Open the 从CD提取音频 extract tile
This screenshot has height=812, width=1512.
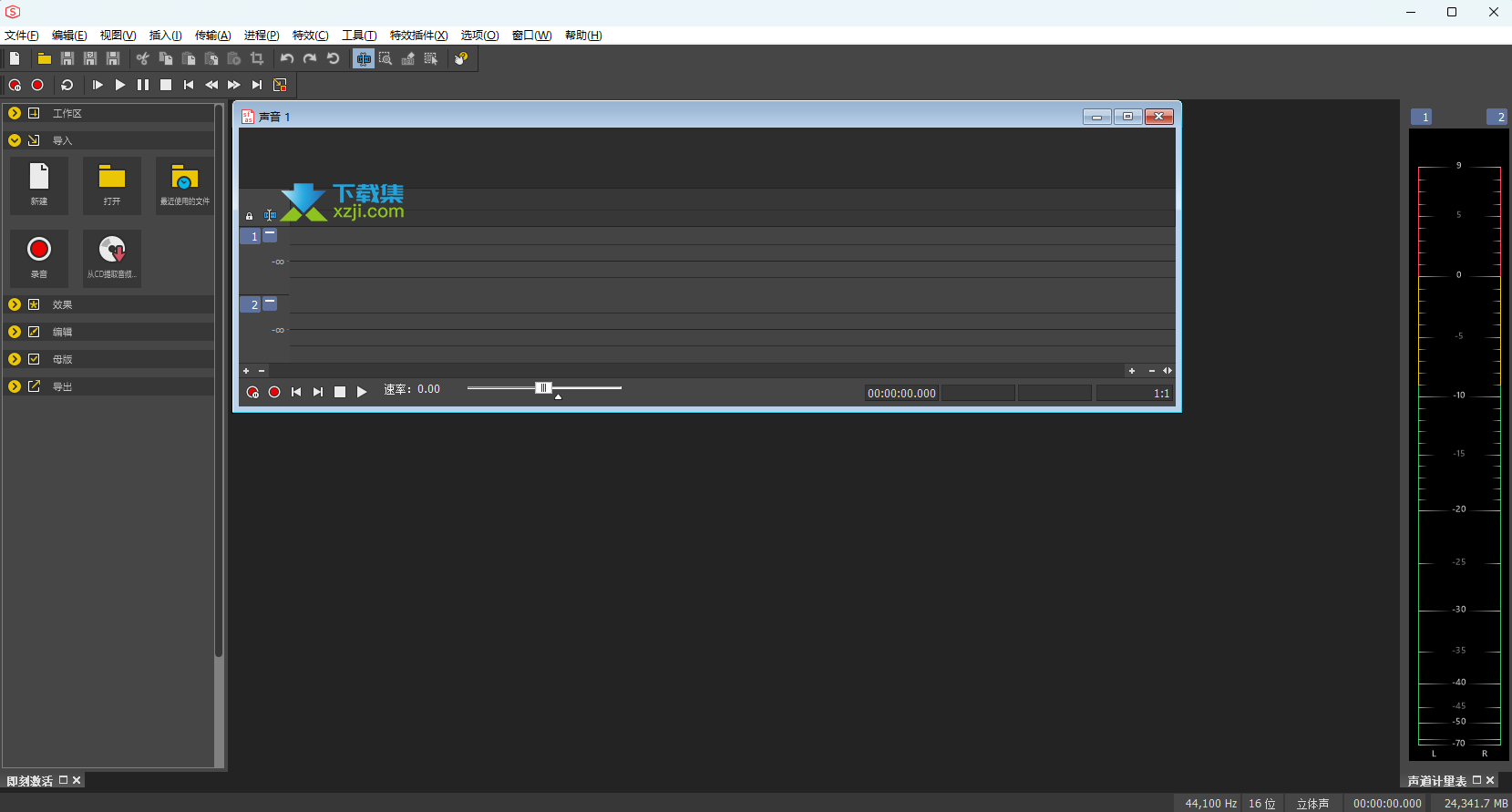[x=112, y=258]
